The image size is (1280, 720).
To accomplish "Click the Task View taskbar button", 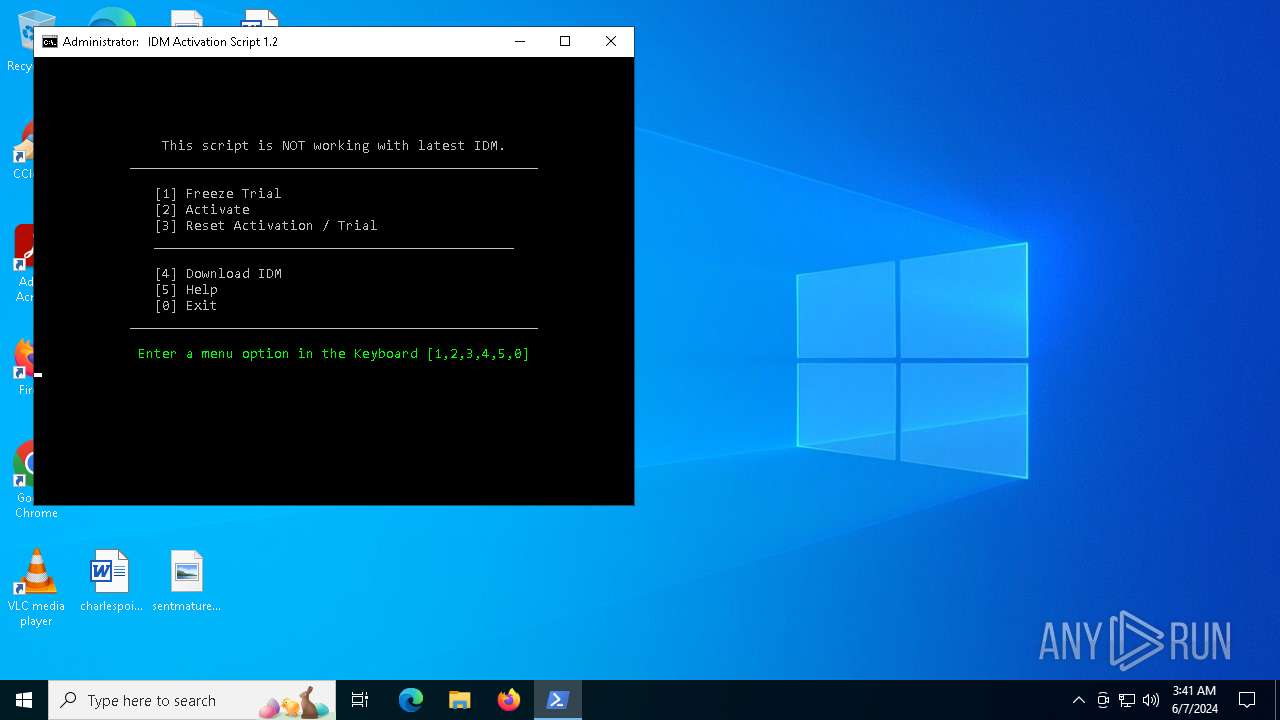I will [360, 700].
